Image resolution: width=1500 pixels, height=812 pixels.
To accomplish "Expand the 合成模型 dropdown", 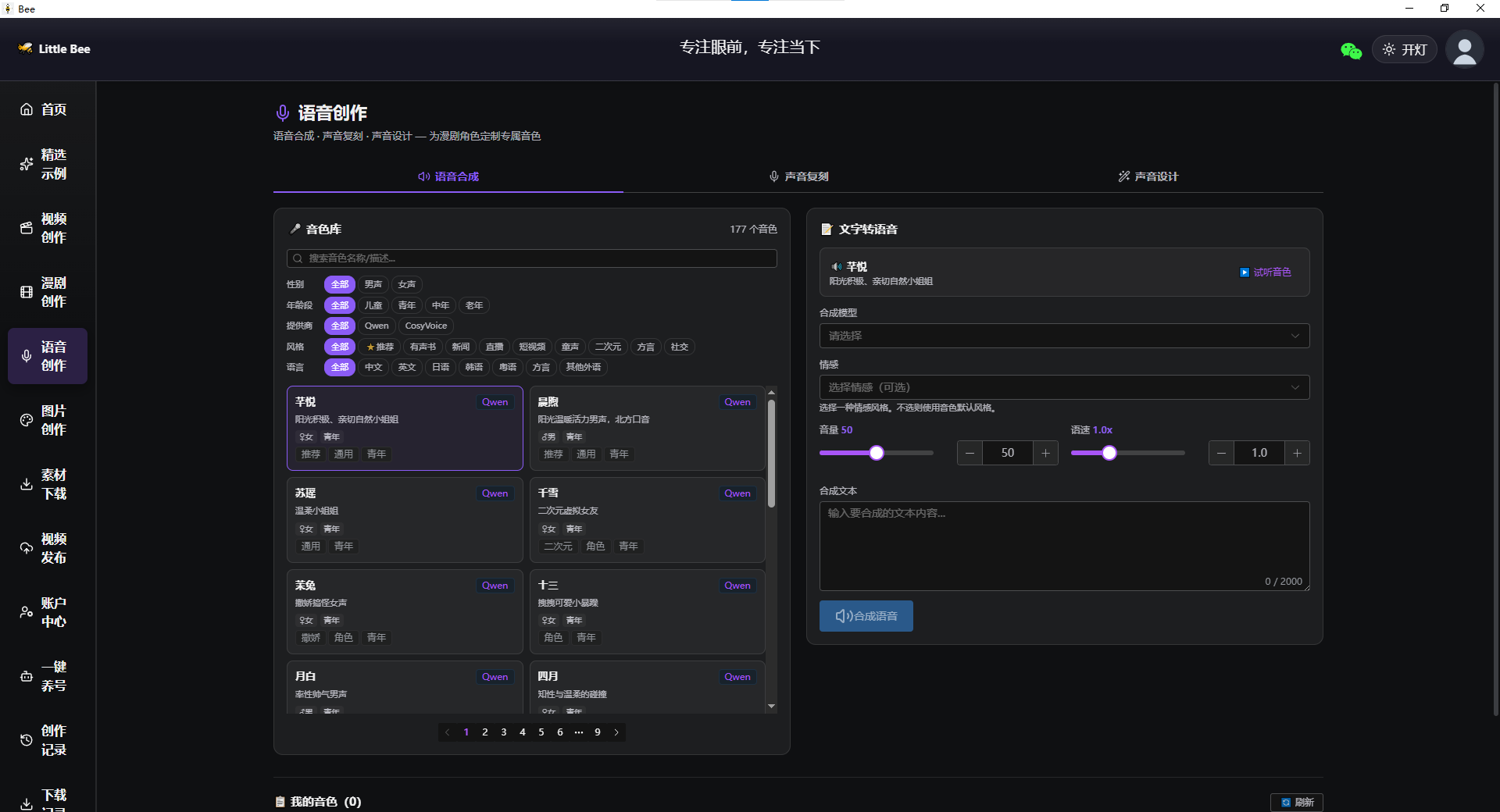I will 1064,336.
